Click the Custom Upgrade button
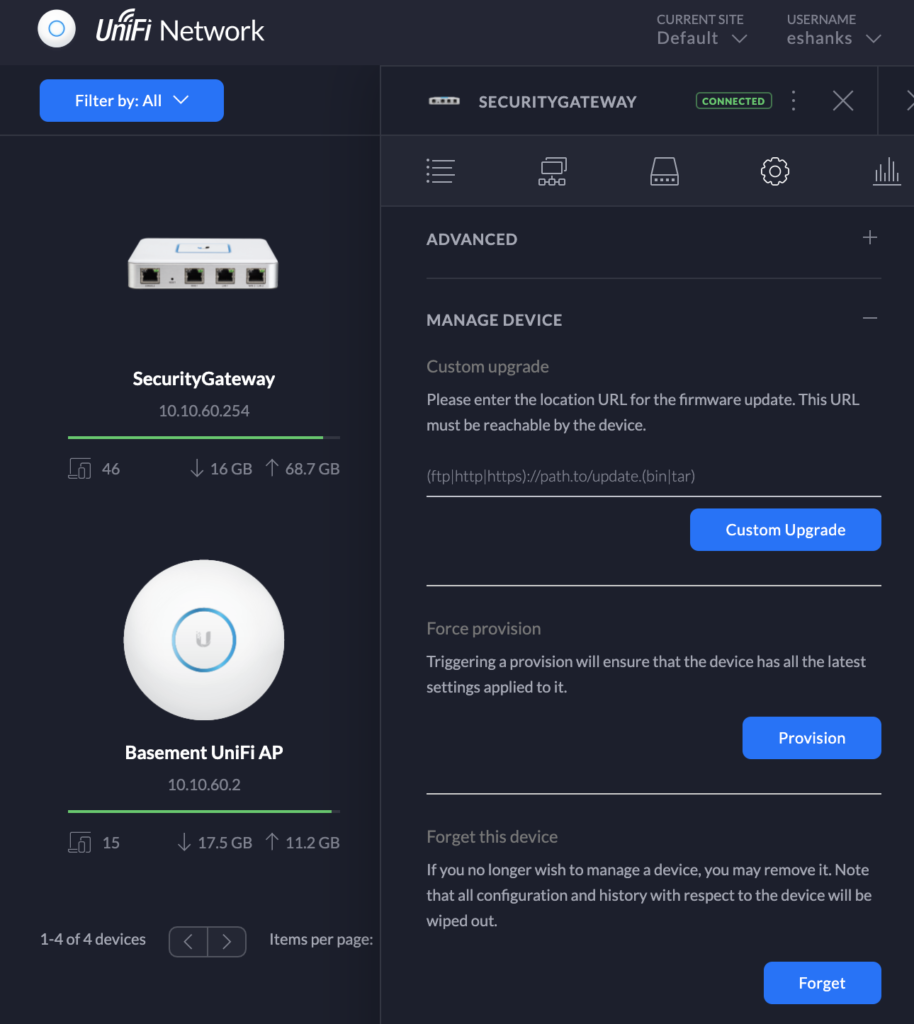 [785, 530]
